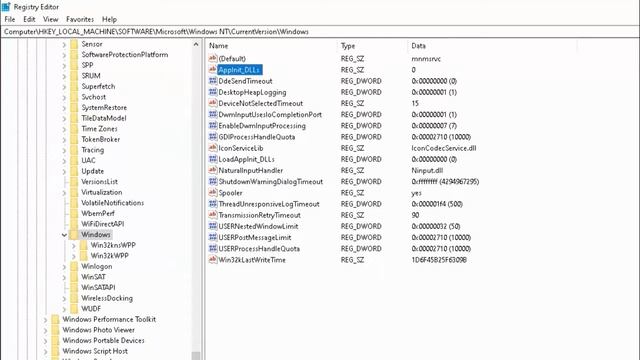Image resolution: width=640 pixels, height=360 pixels.
Task: Select the WbemPerf key
Action: (98, 213)
